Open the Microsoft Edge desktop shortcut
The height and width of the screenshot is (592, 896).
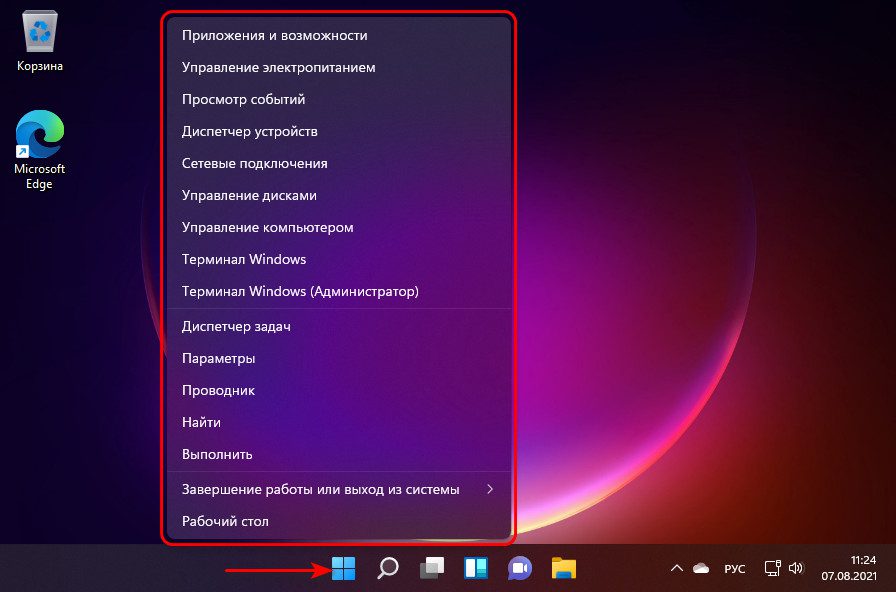pyautogui.click(x=39, y=150)
